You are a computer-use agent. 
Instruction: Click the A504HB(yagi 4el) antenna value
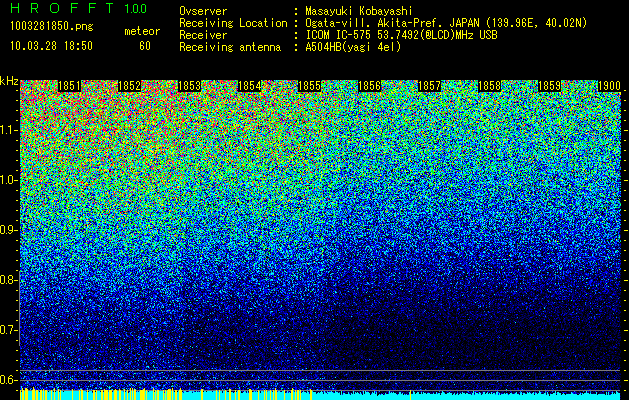pyautogui.click(x=353, y=47)
